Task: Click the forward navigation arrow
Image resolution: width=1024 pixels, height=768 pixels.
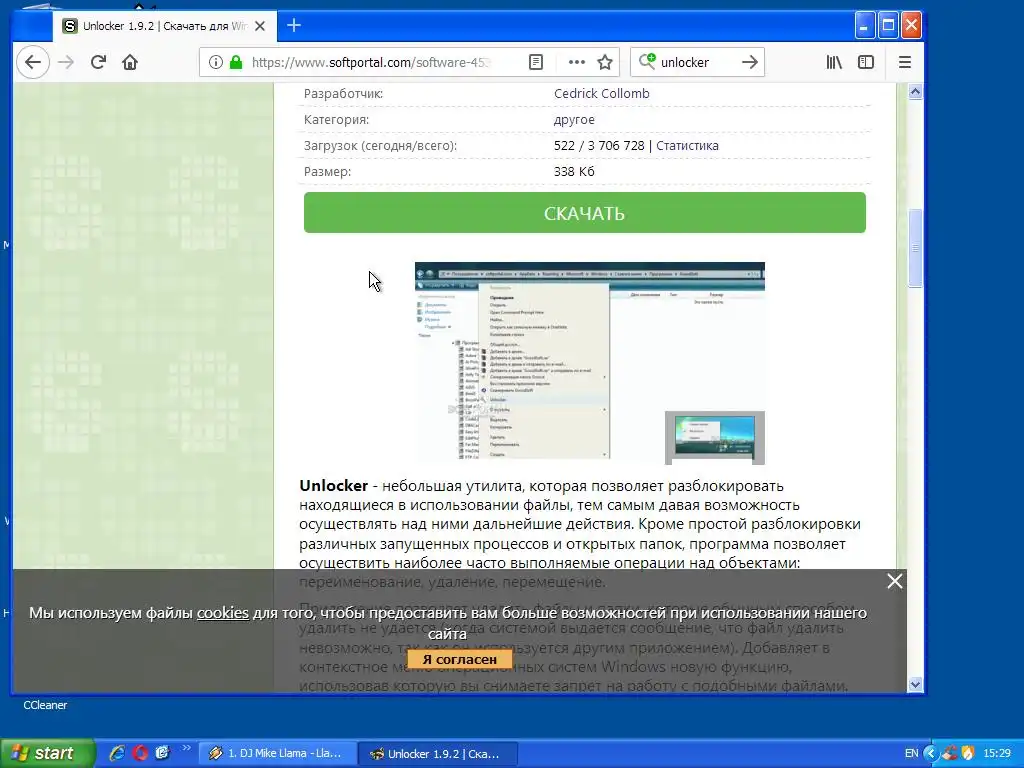Action: [x=66, y=62]
